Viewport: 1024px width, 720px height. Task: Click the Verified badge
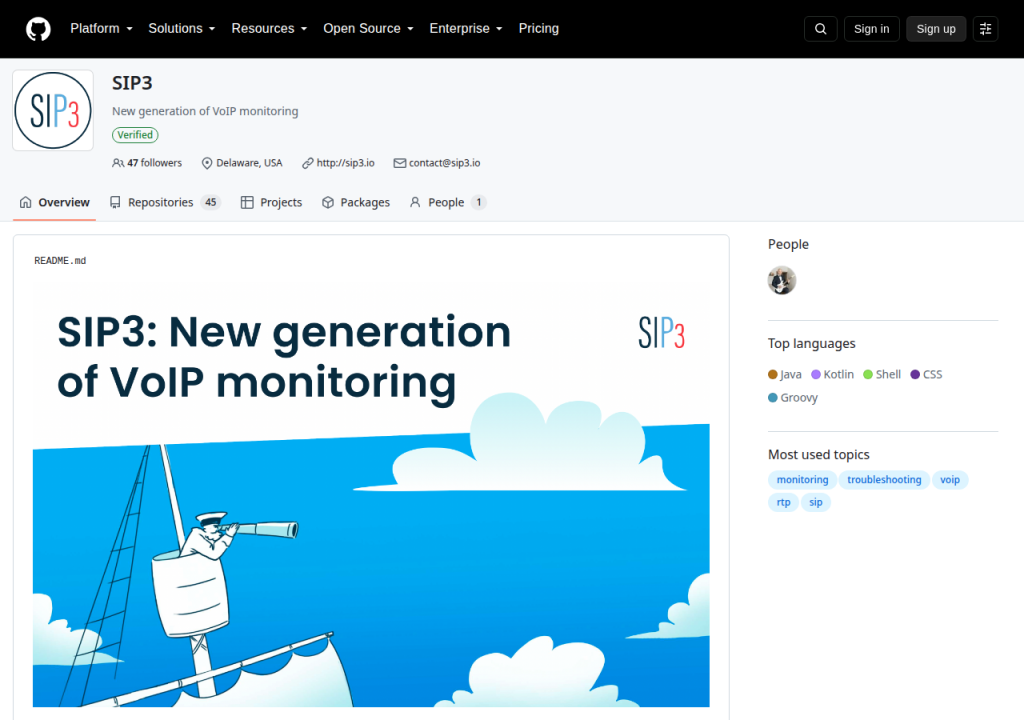click(135, 135)
